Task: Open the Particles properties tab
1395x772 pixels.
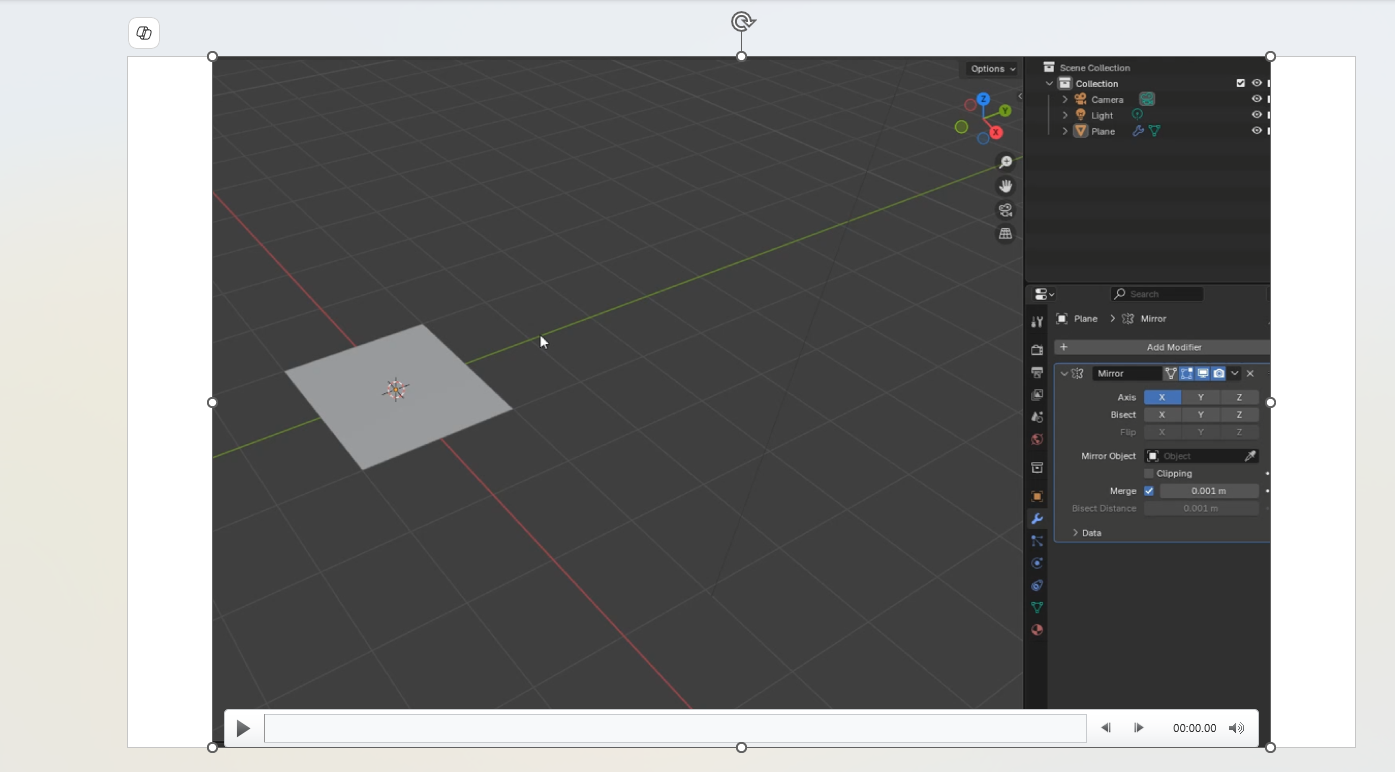Action: (x=1037, y=541)
